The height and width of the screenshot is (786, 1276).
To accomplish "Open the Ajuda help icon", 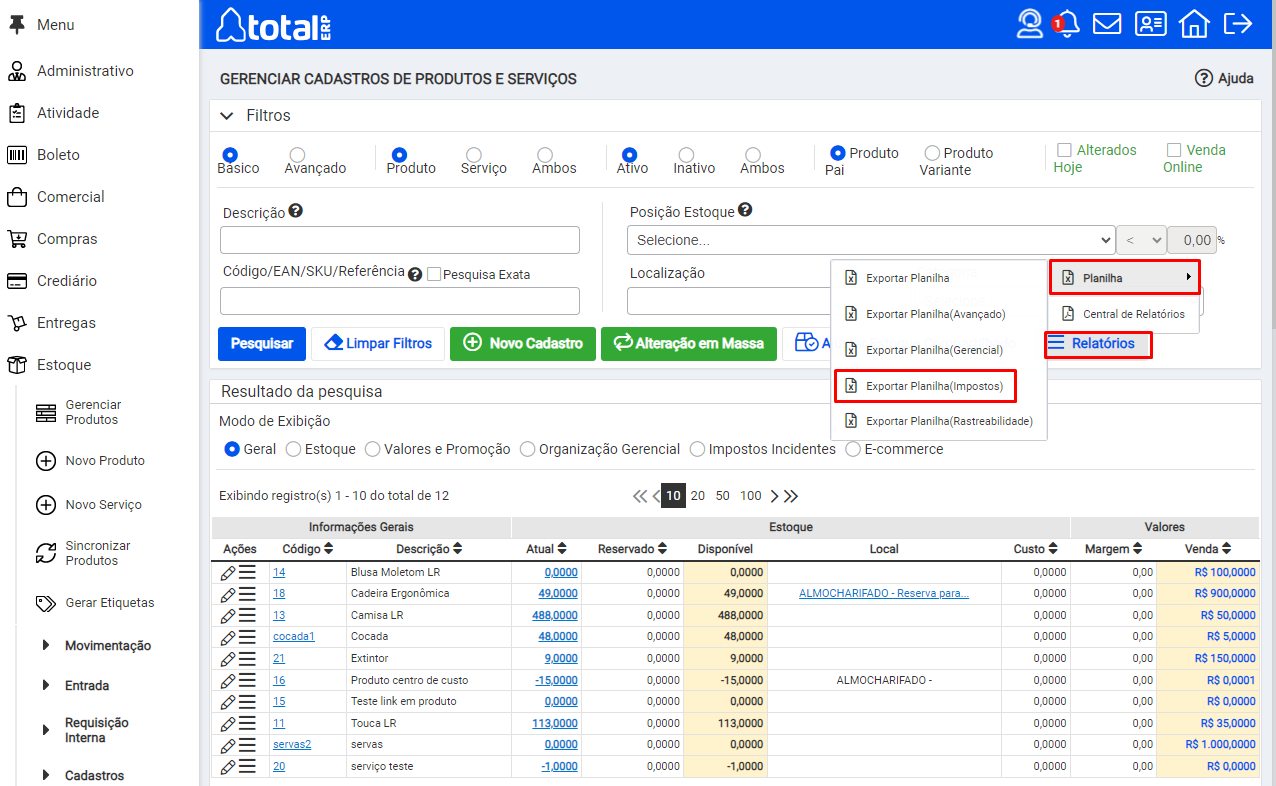I will (x=1204, y=78).
